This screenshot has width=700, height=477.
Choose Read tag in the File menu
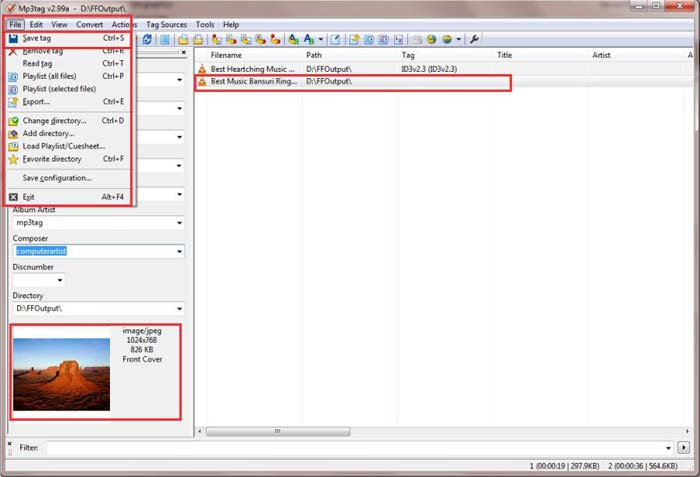click(69, 63)
